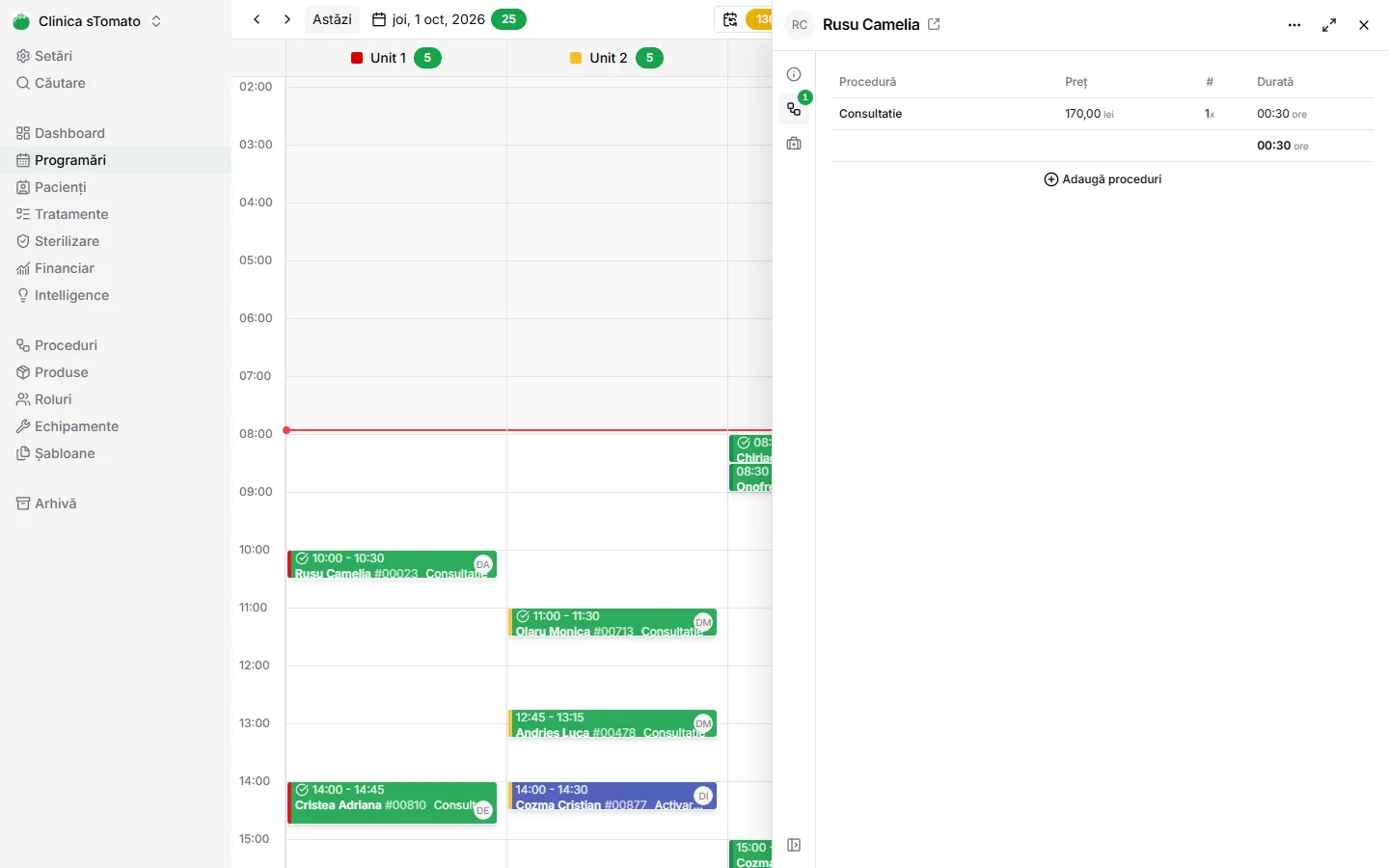
Task: Open the date picker joi, 1 oct, 2026
Action: point(429,19)
